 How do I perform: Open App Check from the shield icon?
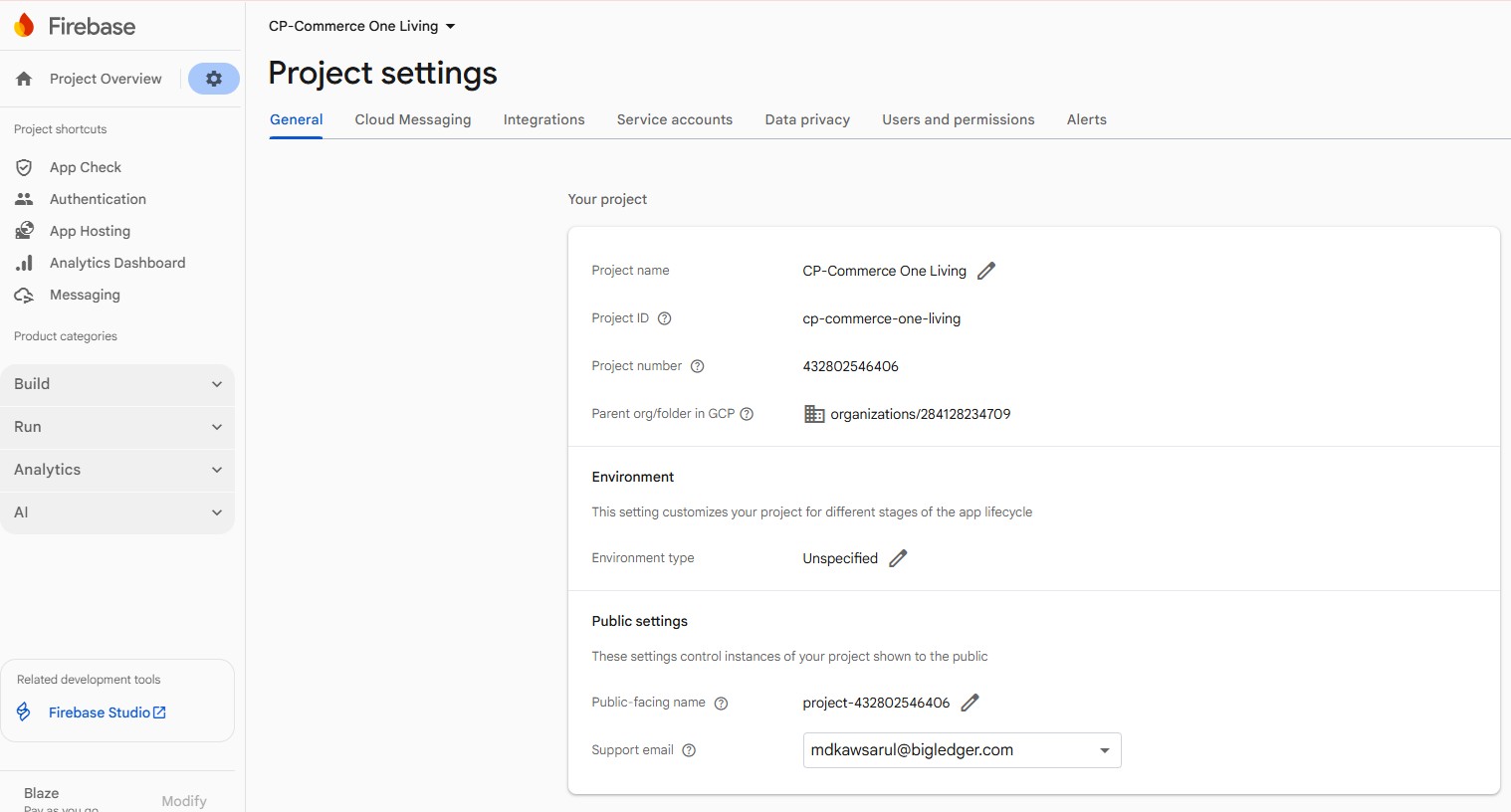pos(24,167)
